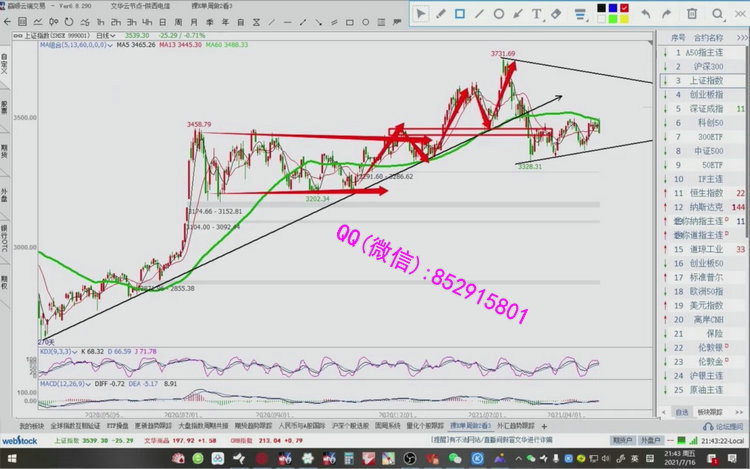Click the trash icon to clear annotations

(691, 13)
